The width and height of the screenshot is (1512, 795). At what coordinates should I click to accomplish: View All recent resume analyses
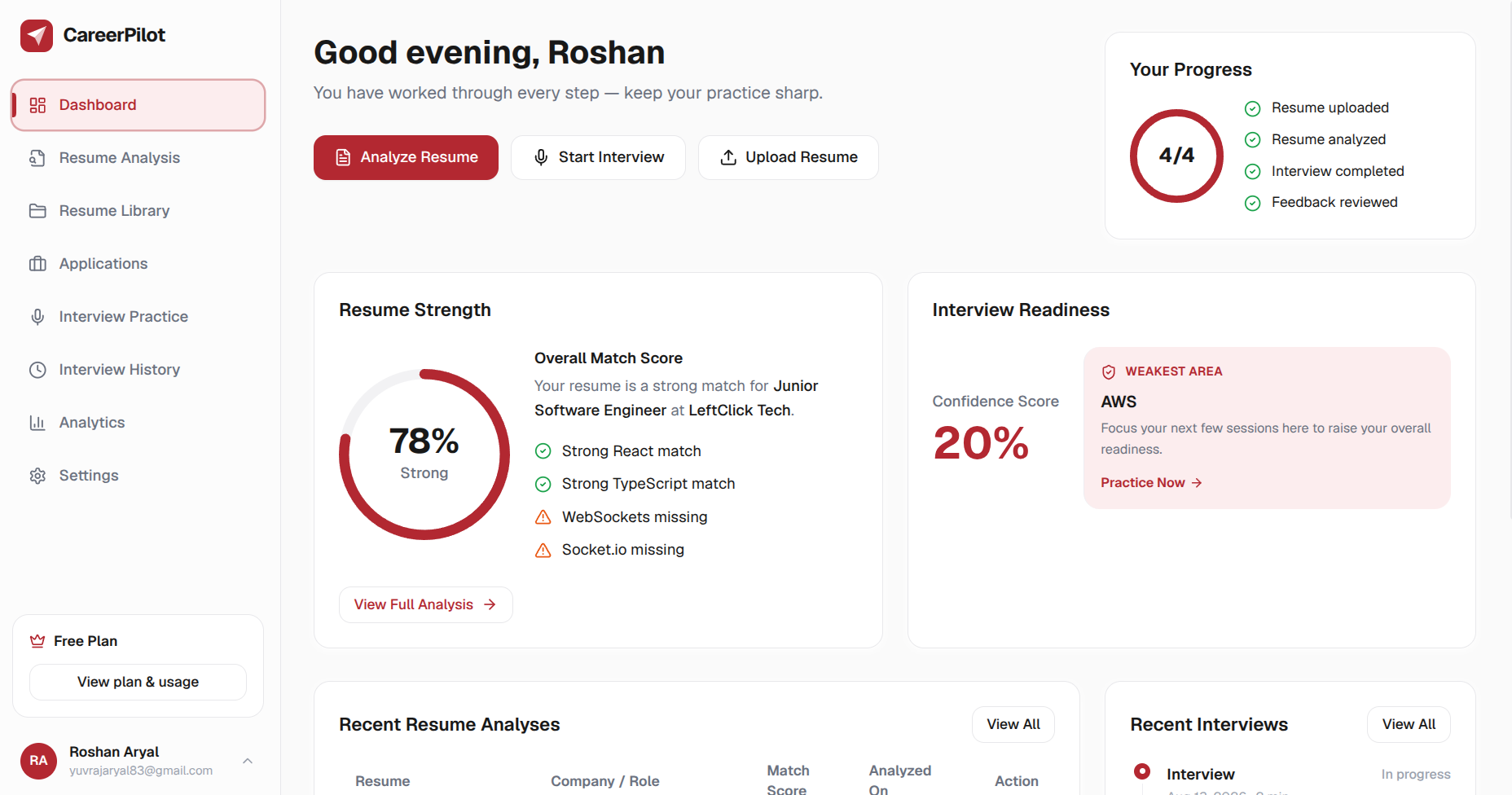(x=1013, y=724)
